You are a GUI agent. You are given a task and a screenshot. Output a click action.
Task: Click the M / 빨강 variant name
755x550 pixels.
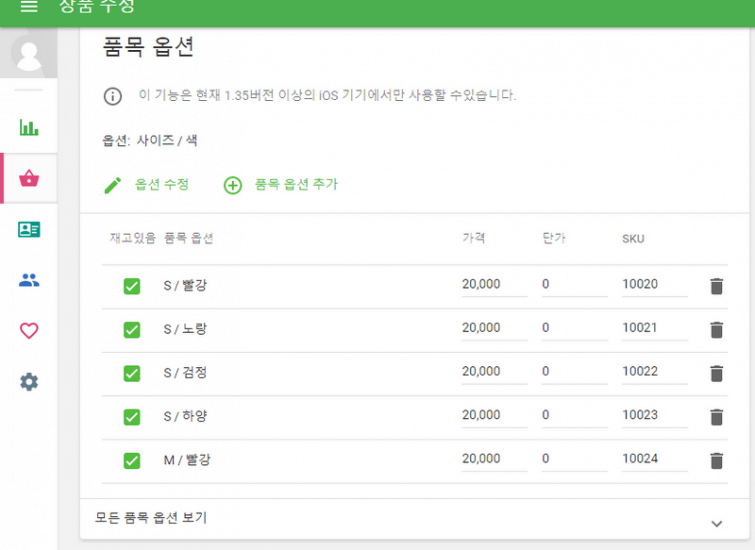click(x=187, y=459)
